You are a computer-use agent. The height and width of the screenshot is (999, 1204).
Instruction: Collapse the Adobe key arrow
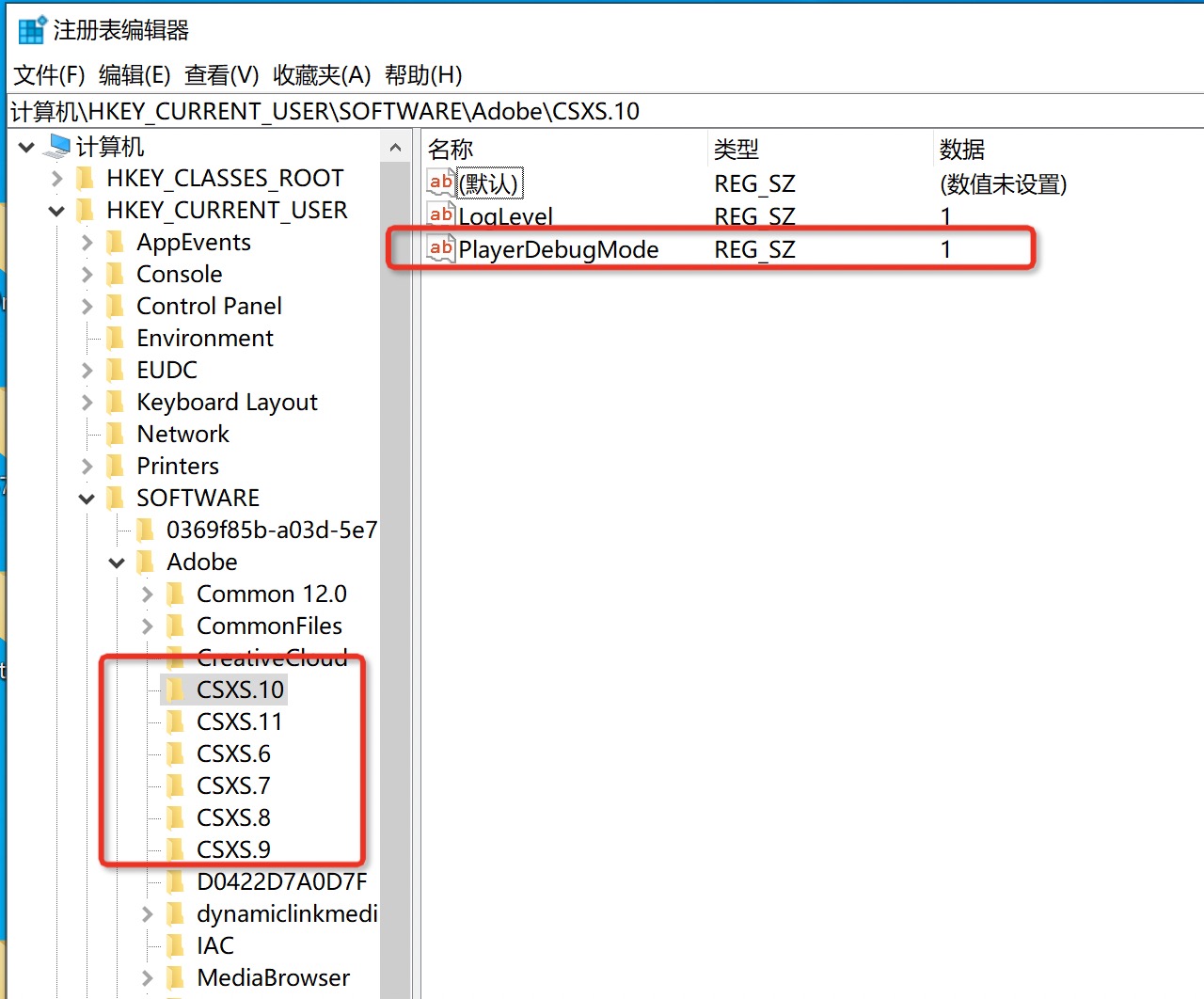pyautogui.click(x=117, y=563)
